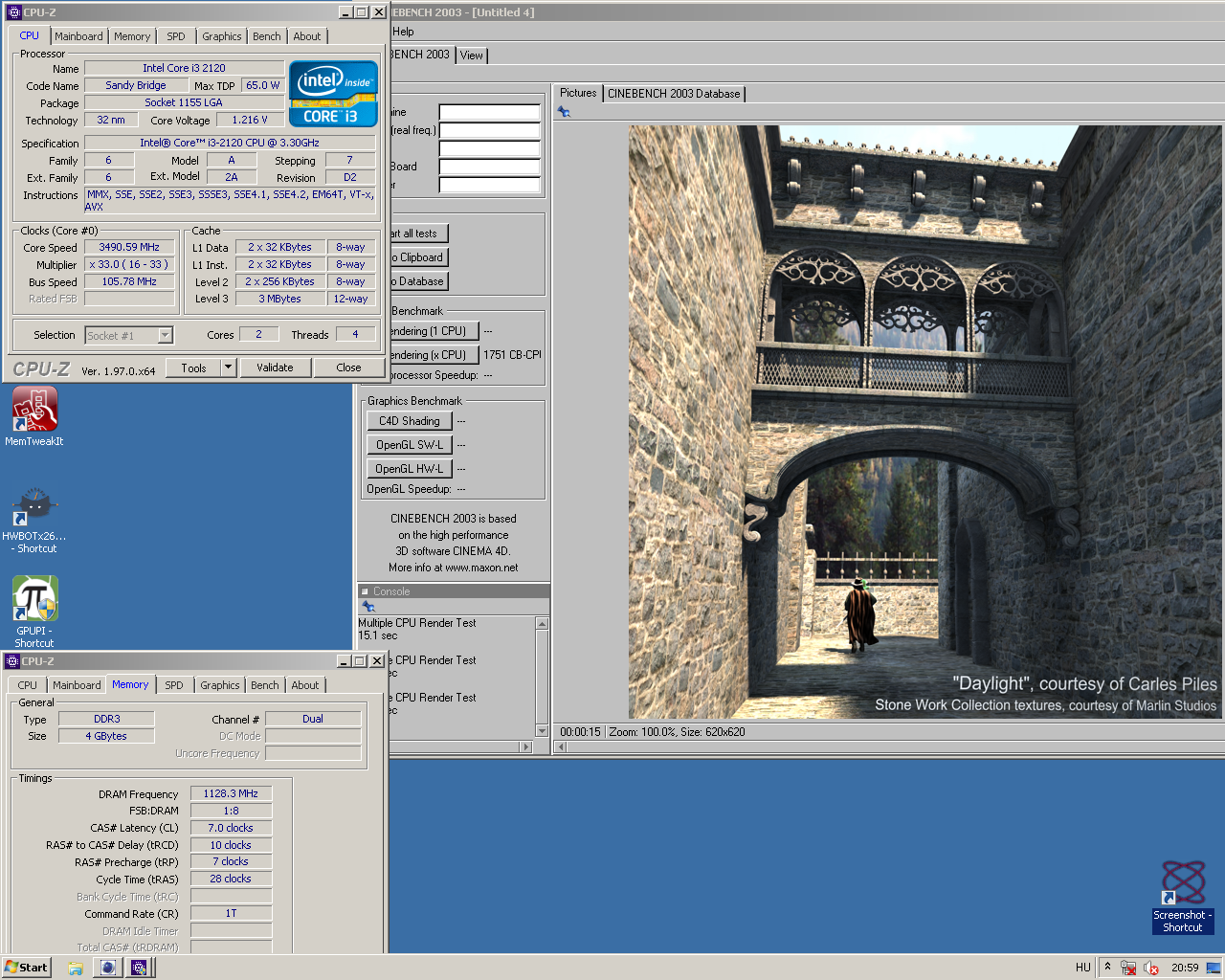Run the OpenGL SW-L benchmark
1225x980 pixels.
pyautogui.click(x=409, y=445)
